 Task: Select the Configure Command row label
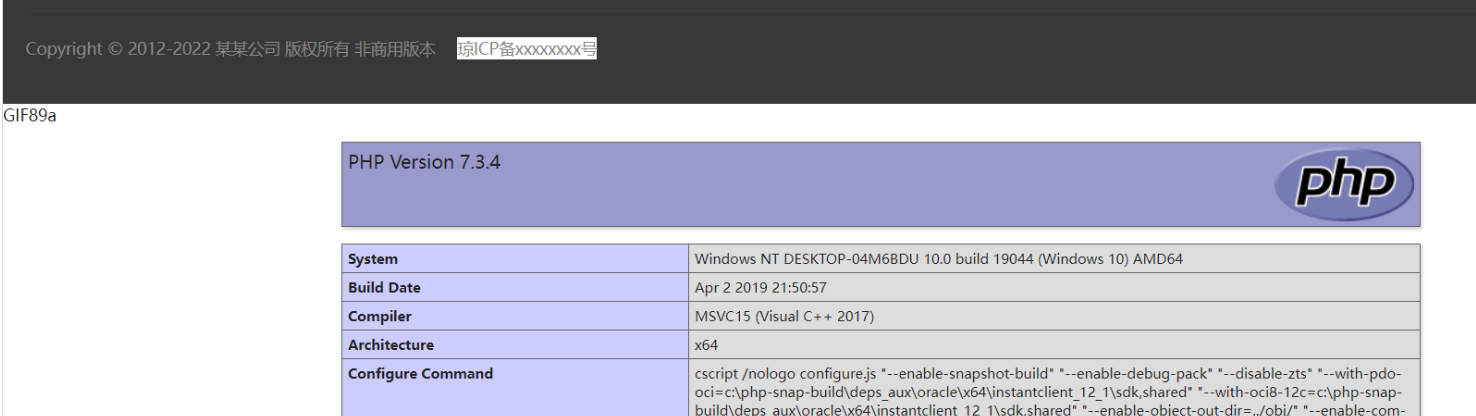point(420,374)
